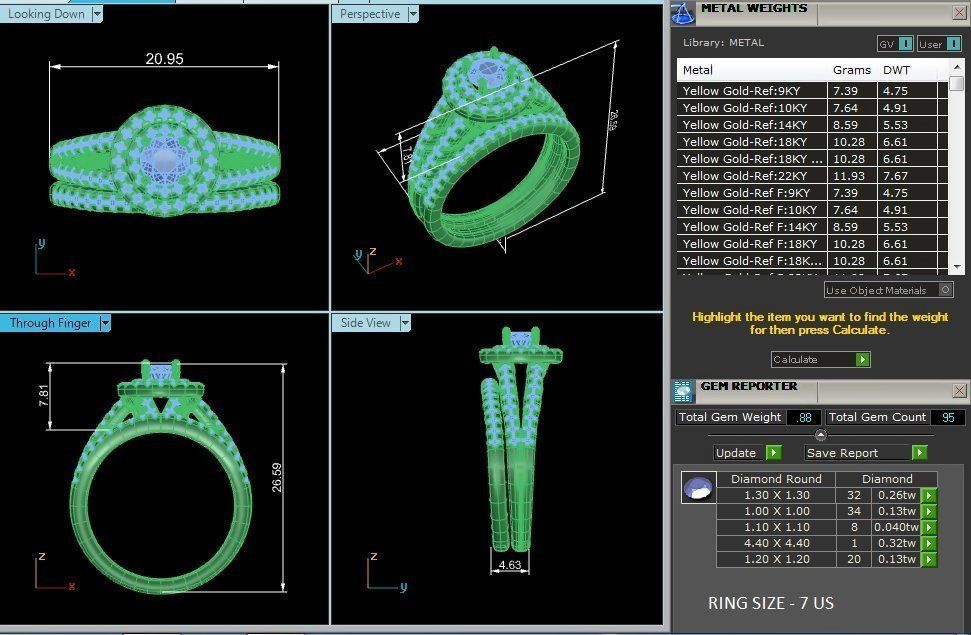Click the 0.26tw weight cell
The image size is (971, 635).
897,495
